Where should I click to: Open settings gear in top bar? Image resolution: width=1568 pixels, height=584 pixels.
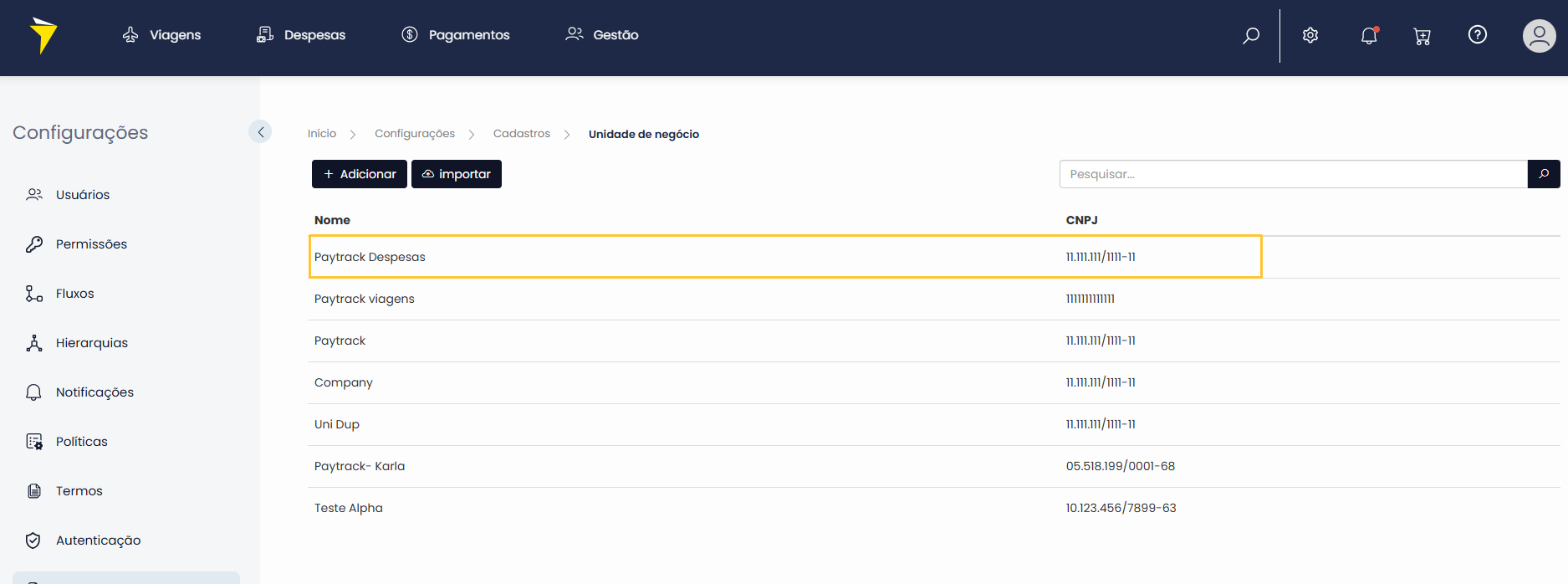(x=1310, y=35)
